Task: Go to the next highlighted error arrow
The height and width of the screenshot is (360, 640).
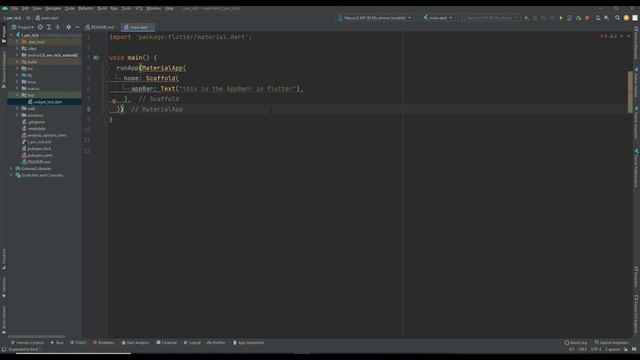Action: [x=629, y=36]
